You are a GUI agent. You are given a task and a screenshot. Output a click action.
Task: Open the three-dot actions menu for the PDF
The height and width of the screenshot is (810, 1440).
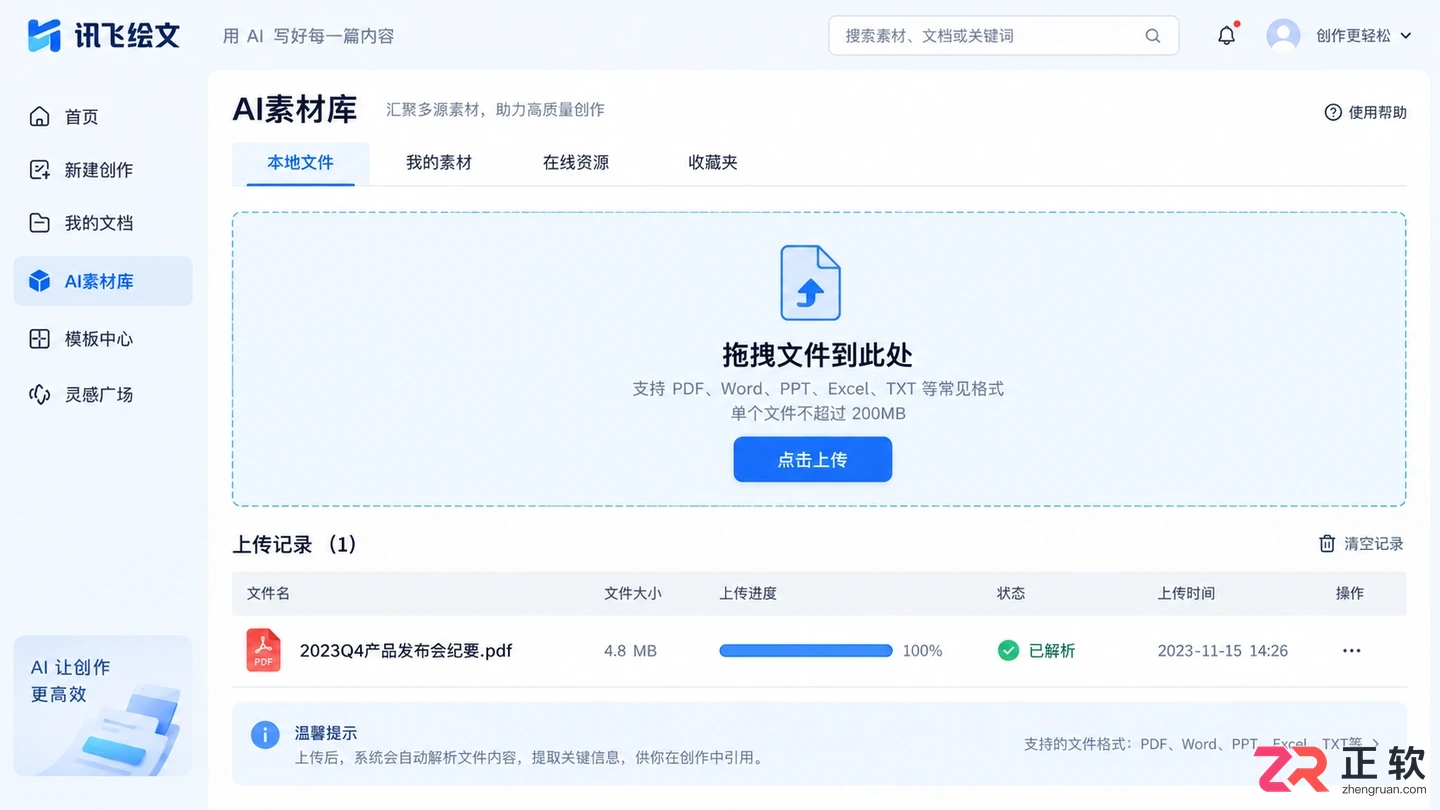[1352, 651]
